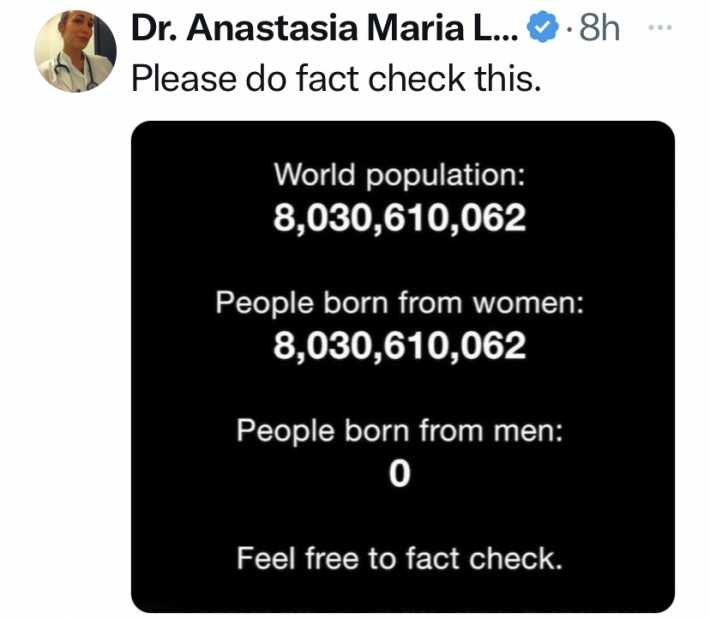710x619 pixels.
Task: Open the attached black image
Action: [402, 367]
